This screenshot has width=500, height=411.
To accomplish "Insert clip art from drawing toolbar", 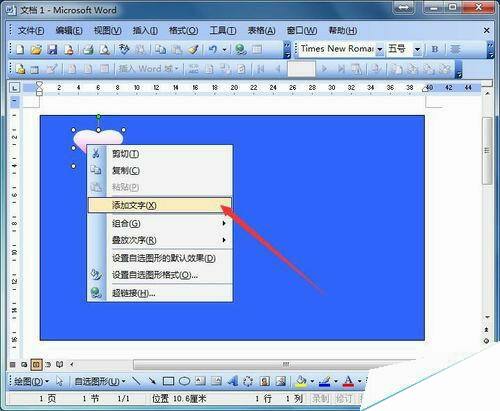I will 265,381.
